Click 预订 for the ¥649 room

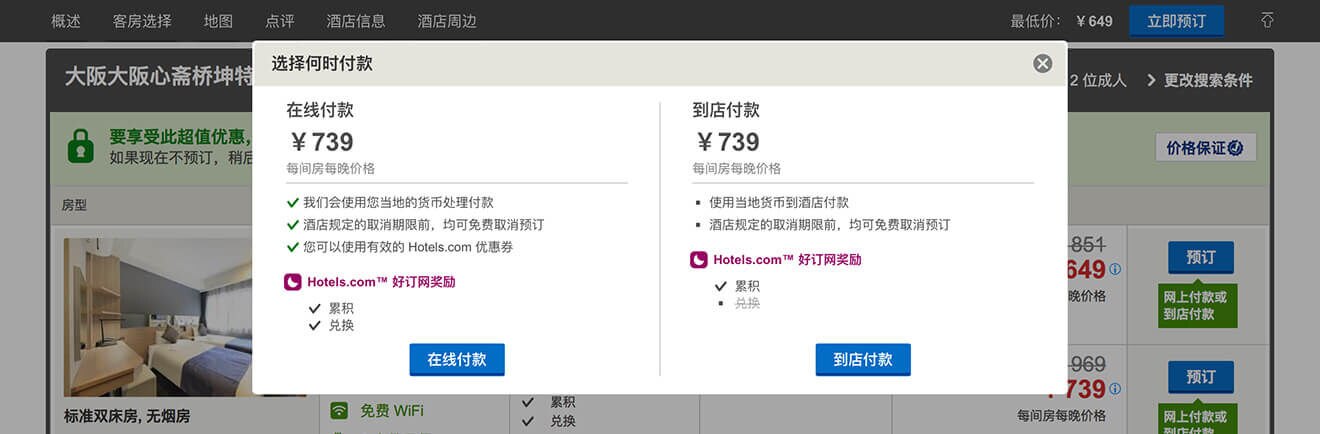coord(1201,258)
